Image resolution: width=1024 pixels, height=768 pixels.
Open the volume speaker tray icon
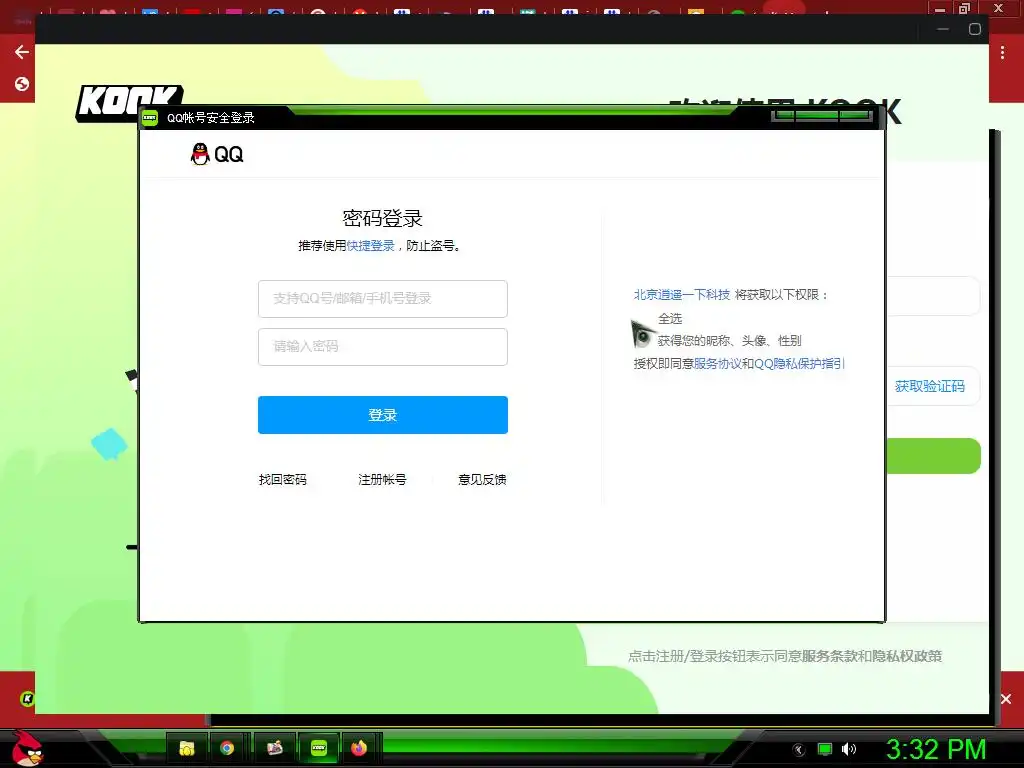pos(849,750)
